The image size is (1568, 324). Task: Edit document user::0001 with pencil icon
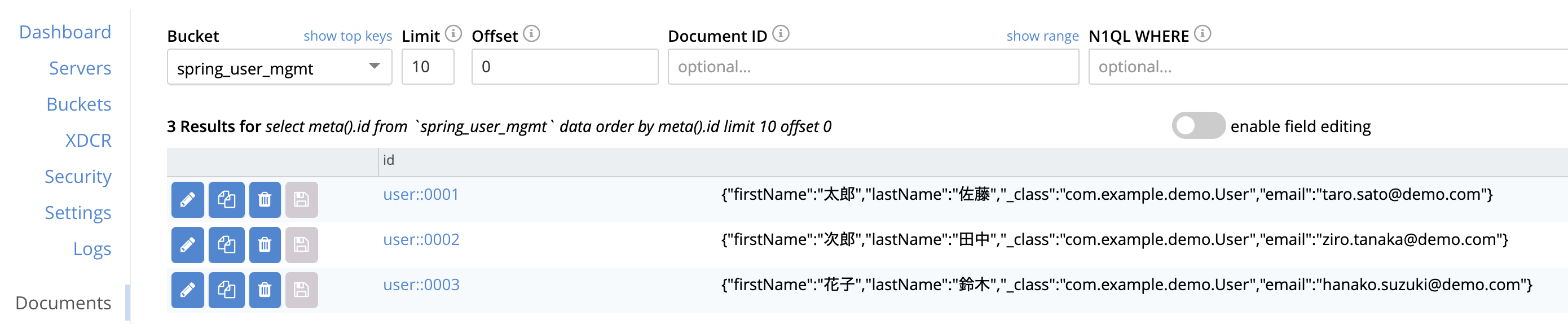pos(187,199)
